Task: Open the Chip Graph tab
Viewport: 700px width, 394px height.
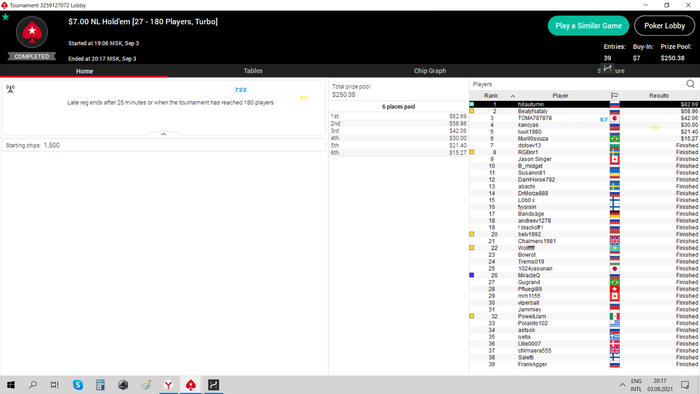Action: pyautogui.click(x=429, y=71)
